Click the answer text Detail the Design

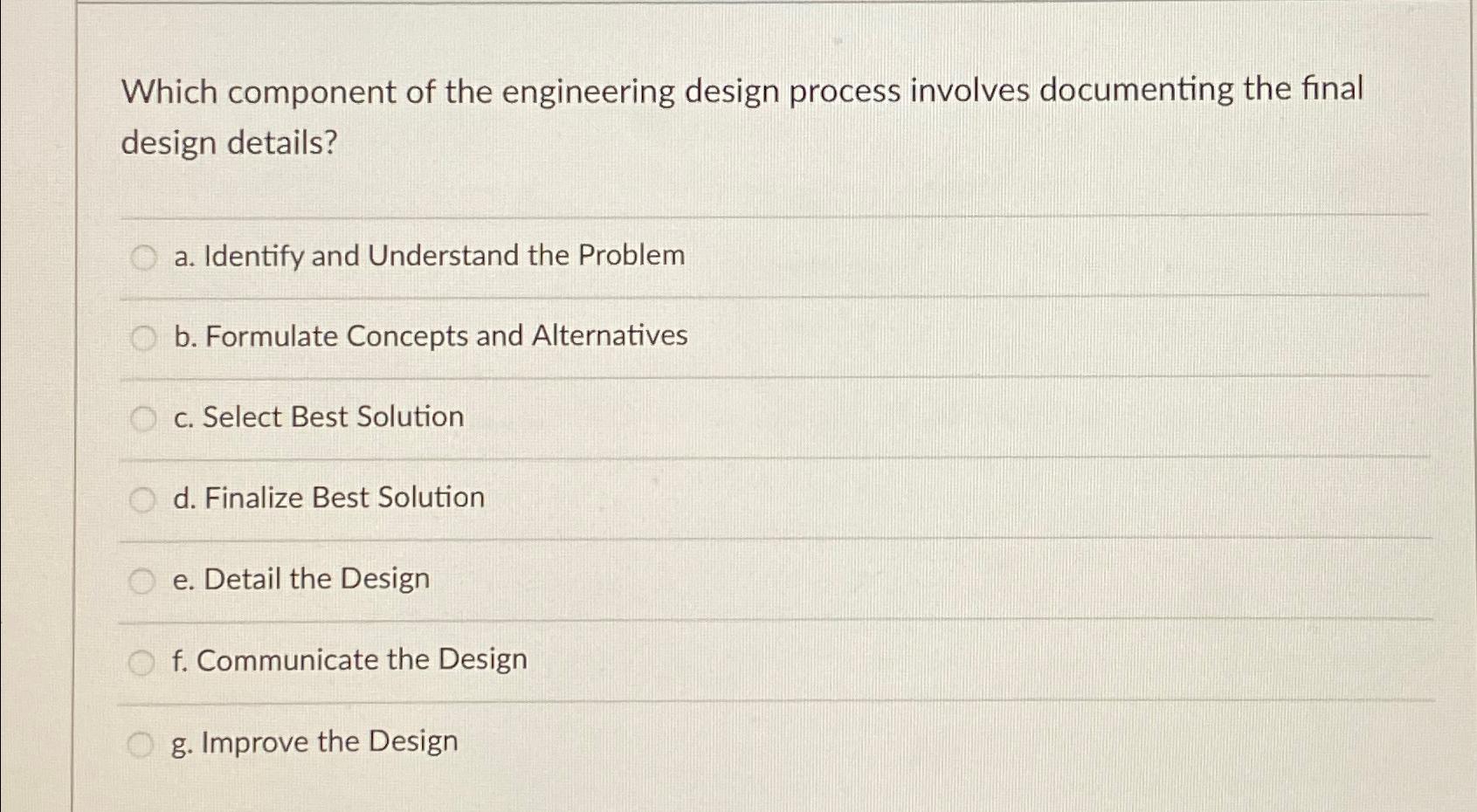click(300, 579)
